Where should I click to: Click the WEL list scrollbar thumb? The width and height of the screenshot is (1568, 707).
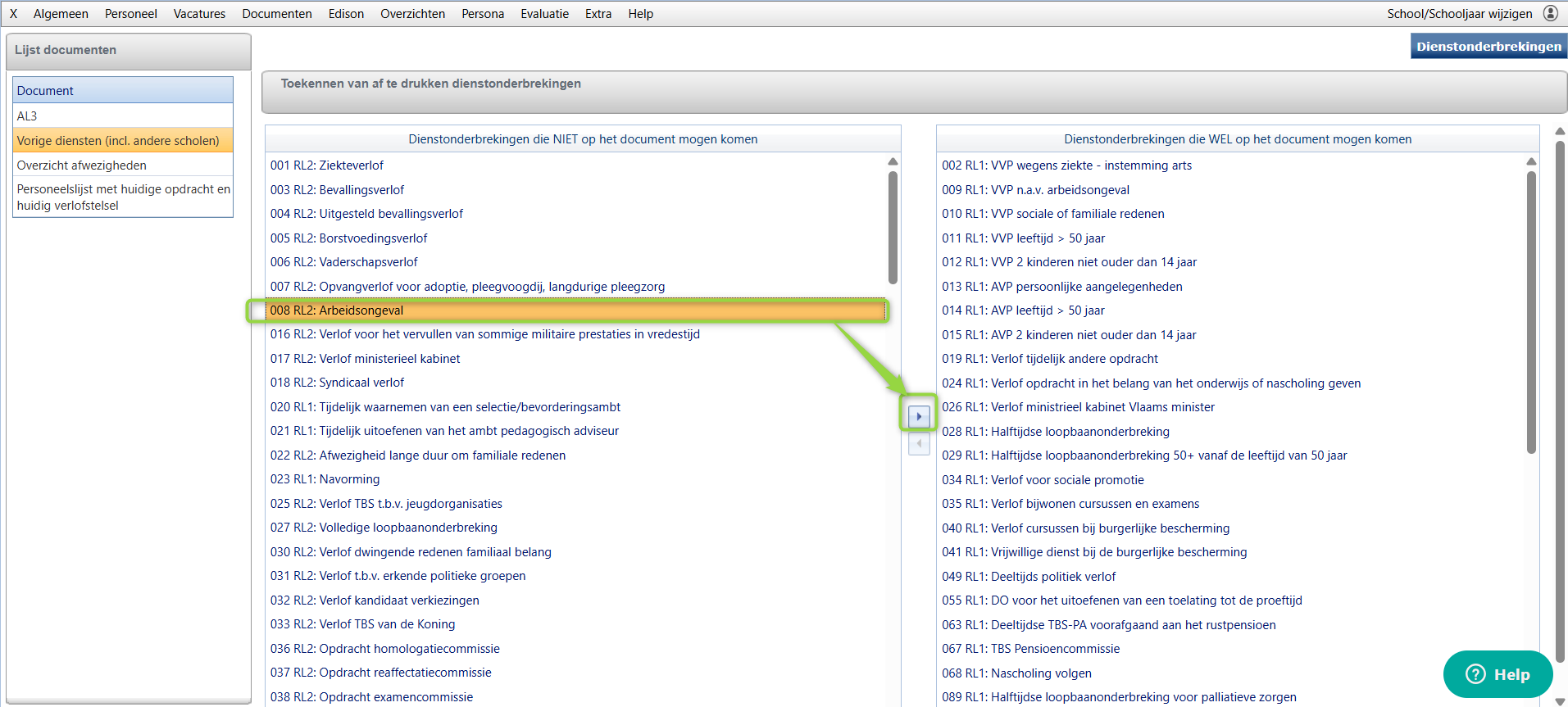(1531, 311)
